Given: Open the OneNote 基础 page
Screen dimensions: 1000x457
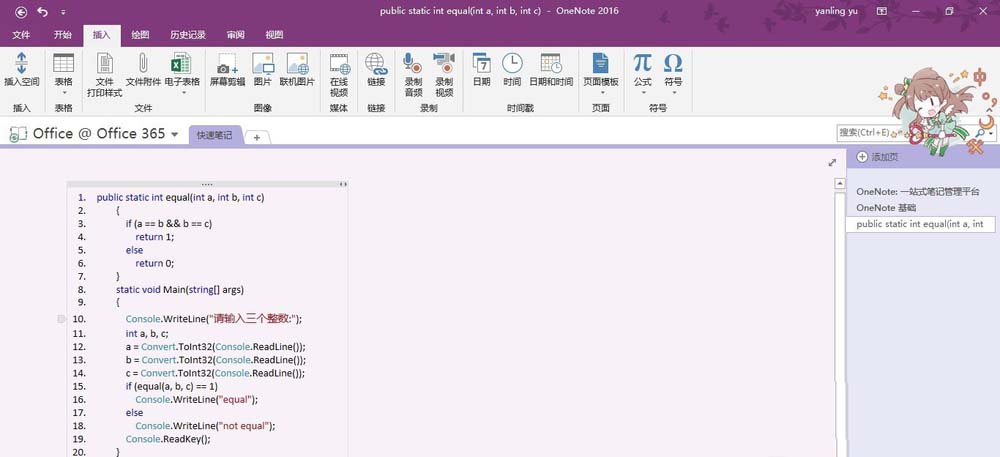Looking at the screenshot, I should click(886, 207).
